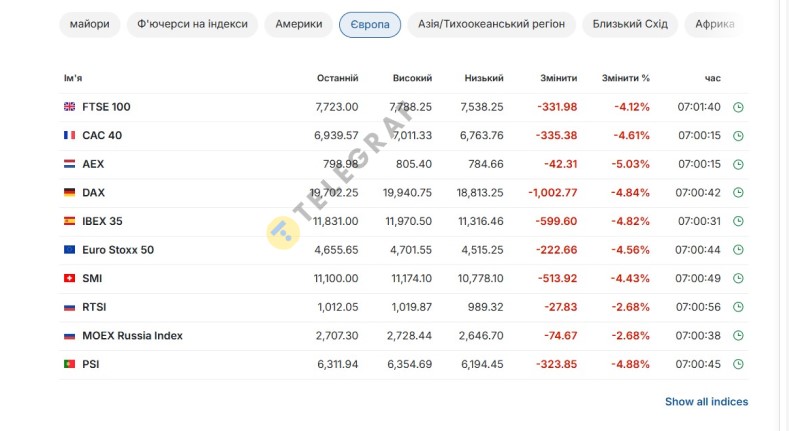Open the Африка tab
The image size is (789, 431).
[715, 24]
